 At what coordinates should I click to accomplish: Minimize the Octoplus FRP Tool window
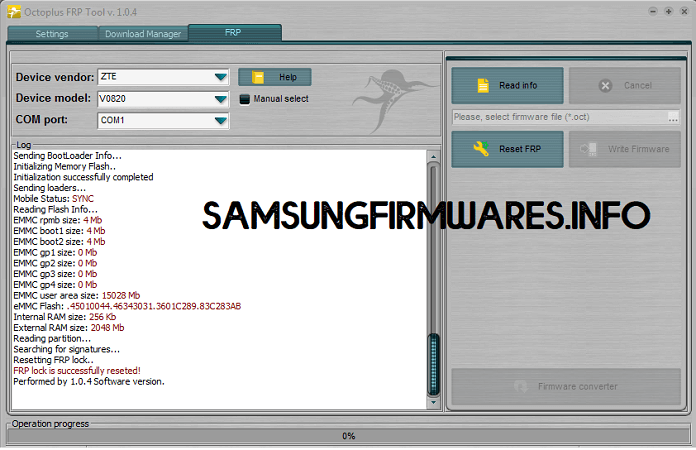tap(652, 12)
